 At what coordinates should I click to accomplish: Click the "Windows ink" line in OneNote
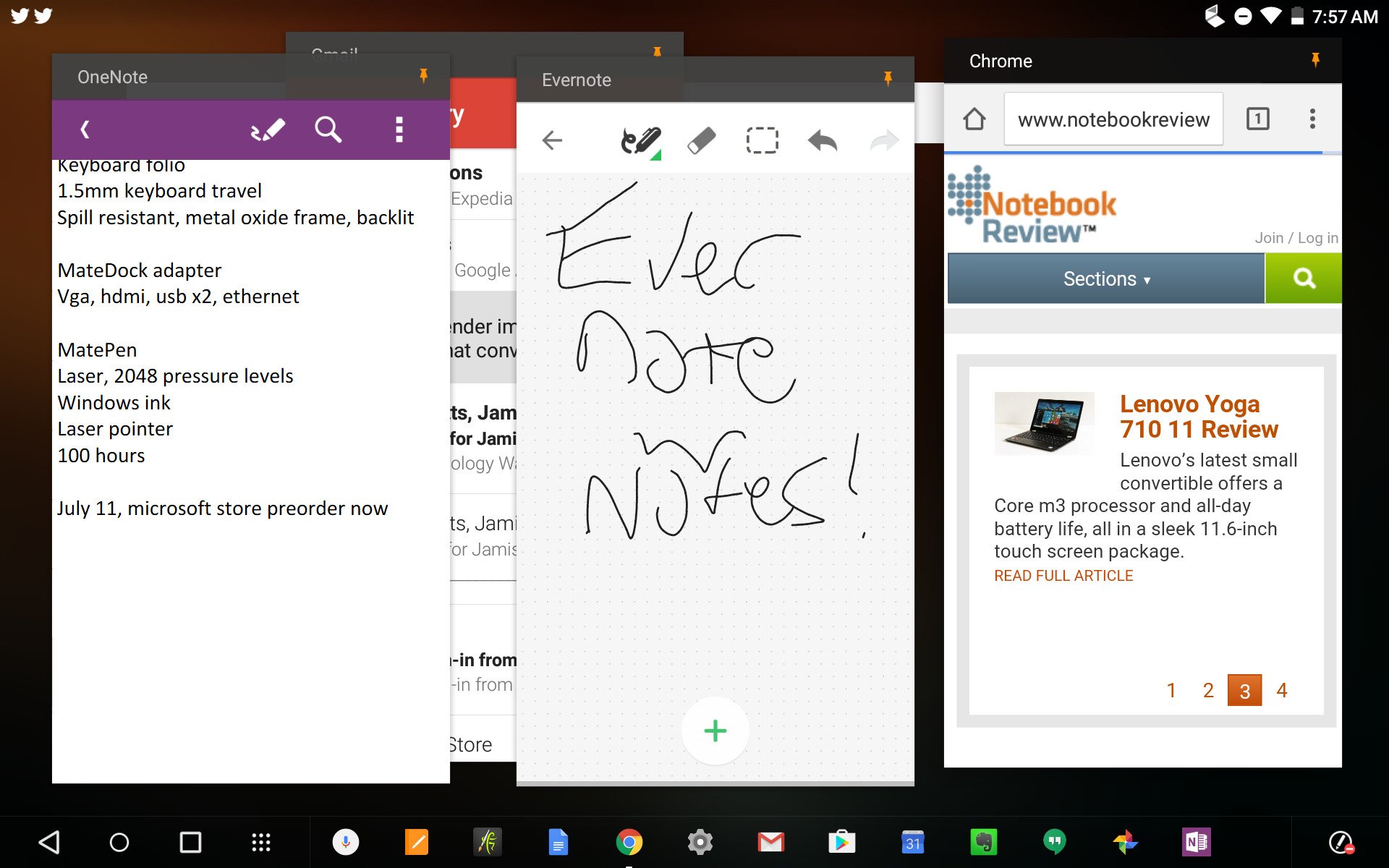click(x=114, y=403)
